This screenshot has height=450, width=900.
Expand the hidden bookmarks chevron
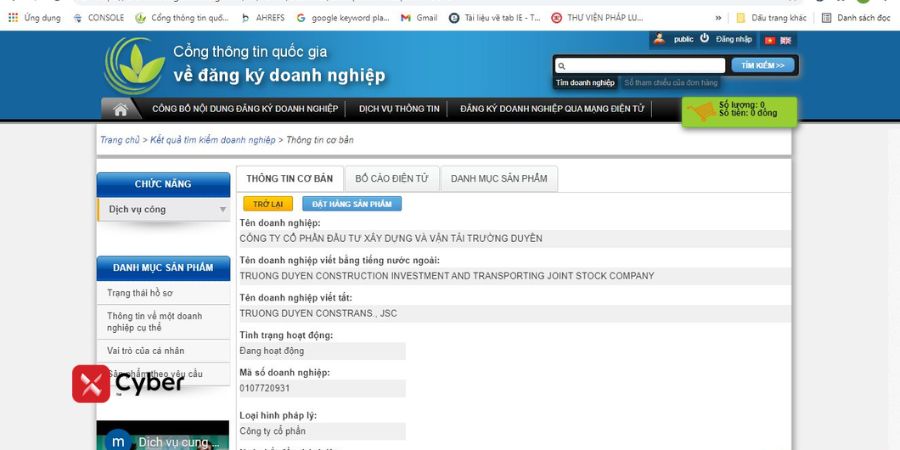click(718, 18)
